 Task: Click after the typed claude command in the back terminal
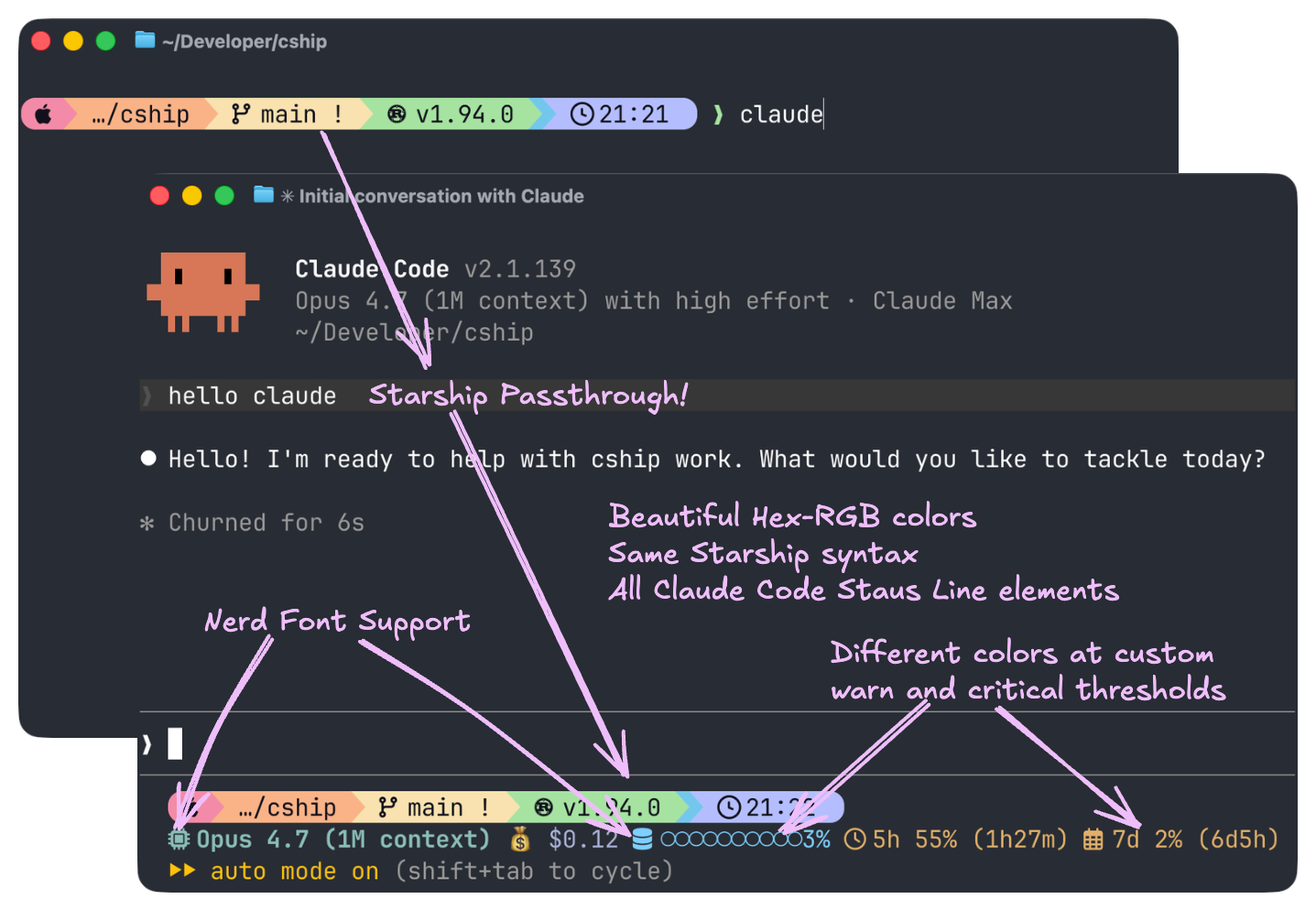[823, 114]
